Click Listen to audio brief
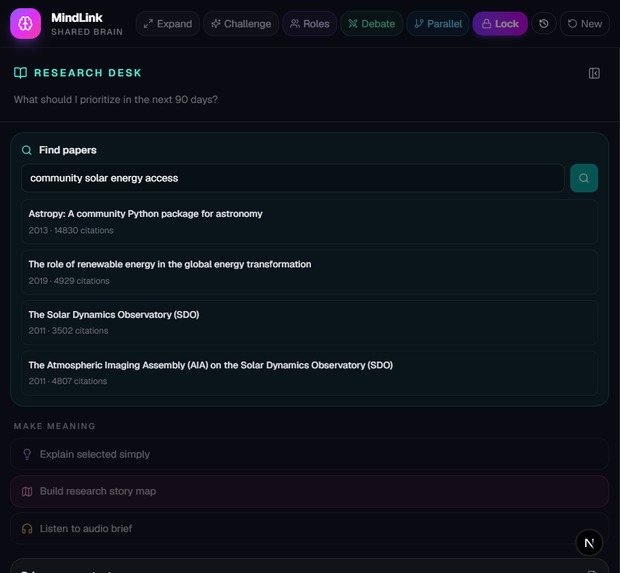The height and width of the screenshot is (573, 620). pyautogui.click(x=309, y=529)
